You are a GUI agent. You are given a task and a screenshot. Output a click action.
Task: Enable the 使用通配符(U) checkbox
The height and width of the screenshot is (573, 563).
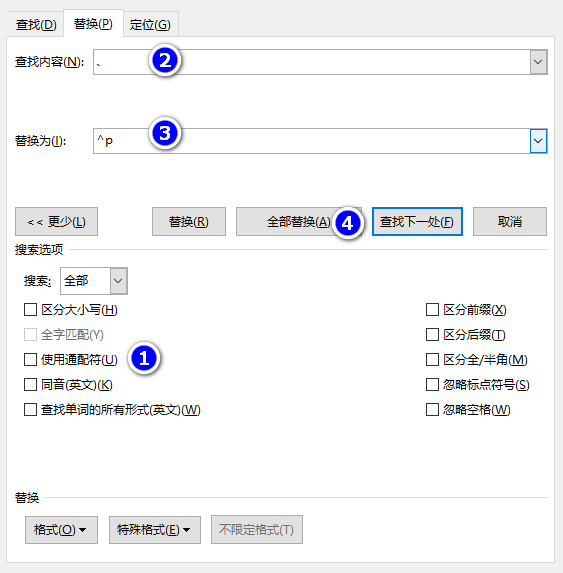tap(30, 360)
